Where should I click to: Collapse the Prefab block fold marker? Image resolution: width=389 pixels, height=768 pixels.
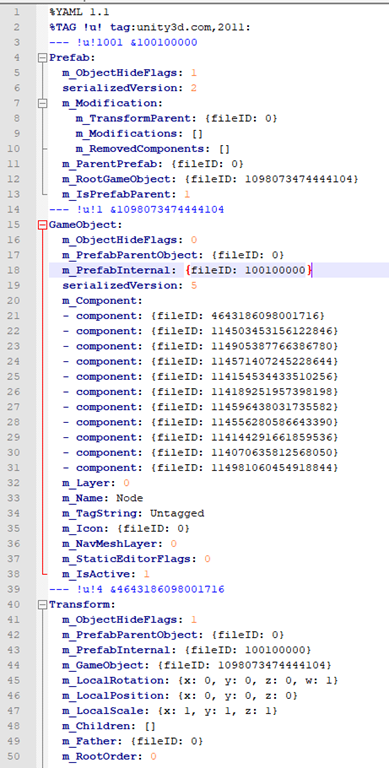coord(43,58)
